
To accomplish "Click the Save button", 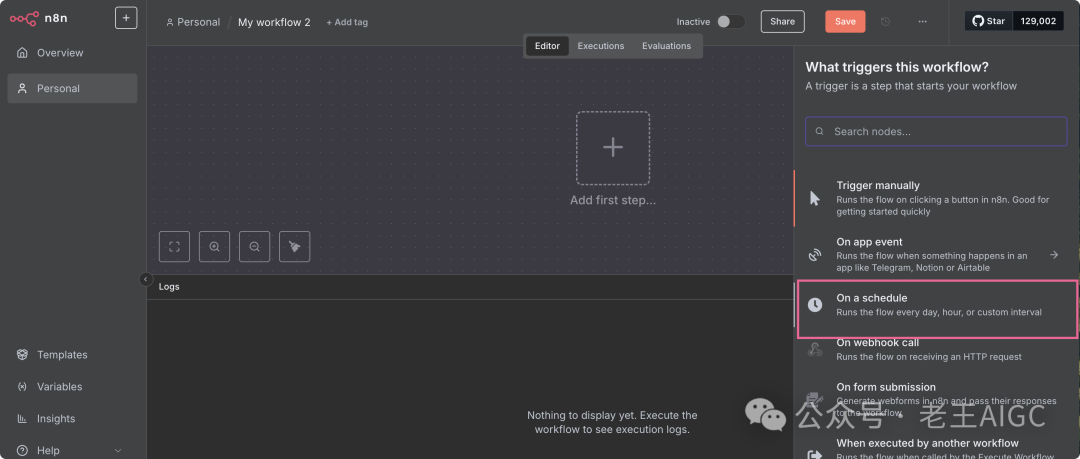I will [845, 21].
